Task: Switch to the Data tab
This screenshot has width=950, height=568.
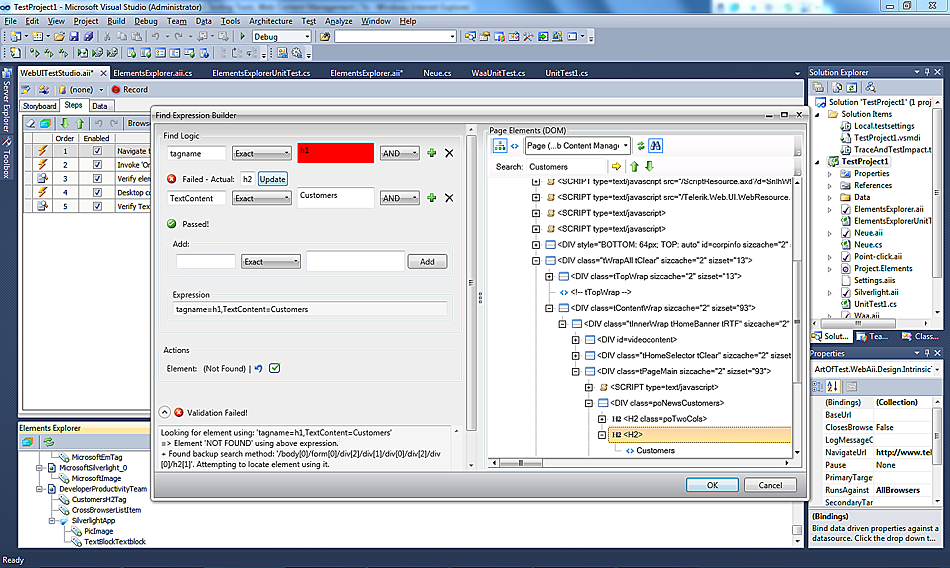Action: [100, 106]
